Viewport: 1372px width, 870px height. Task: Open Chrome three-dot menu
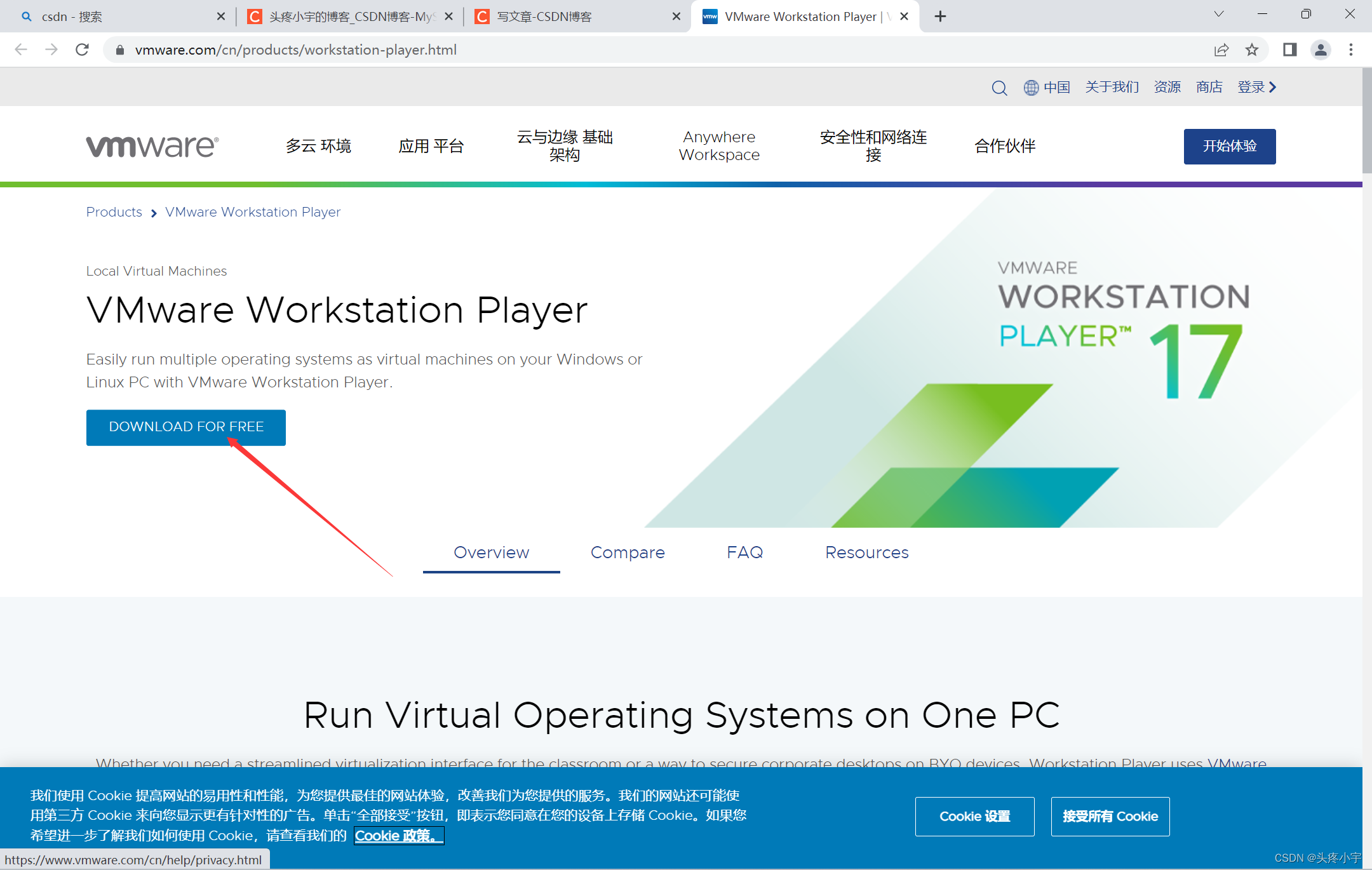click(x=1351, y=50)
